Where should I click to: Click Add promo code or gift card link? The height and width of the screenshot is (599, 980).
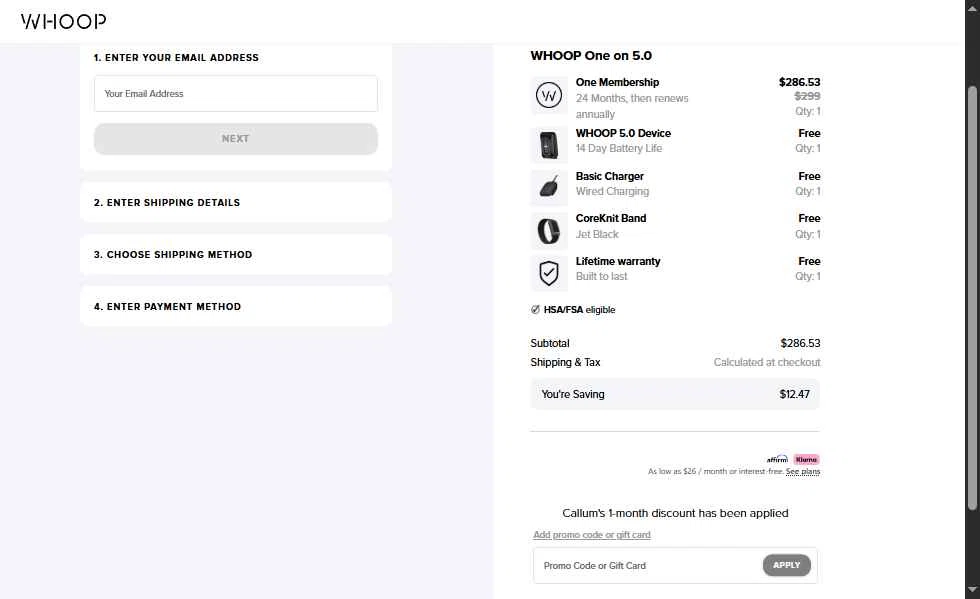tap(592, 535)
